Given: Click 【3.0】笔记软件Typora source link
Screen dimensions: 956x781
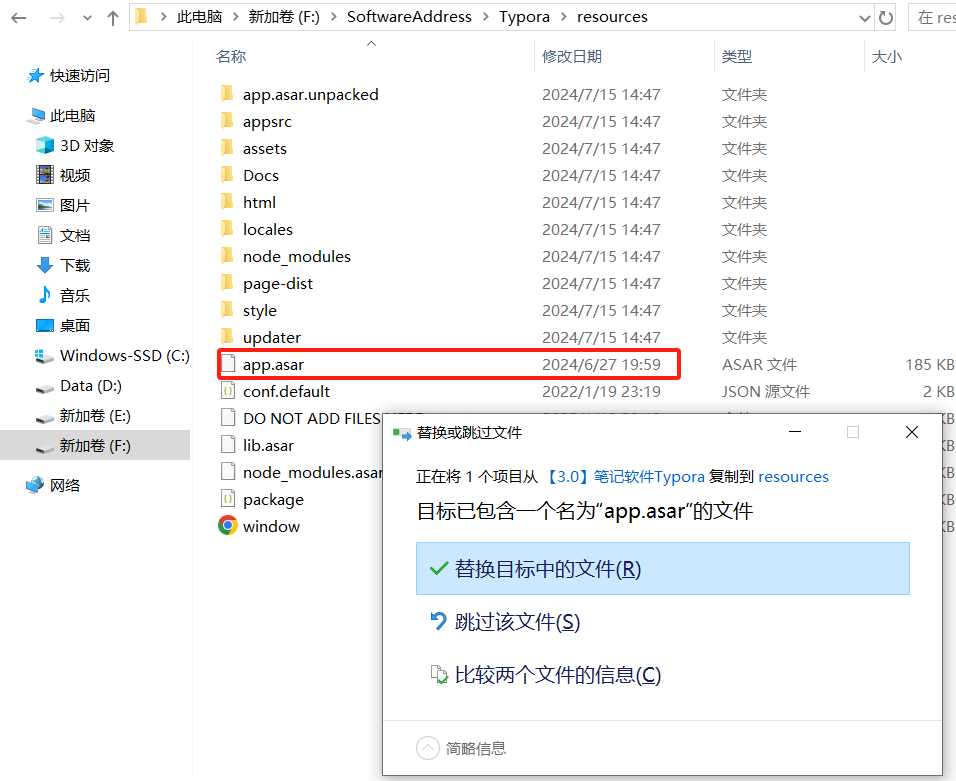Looking at the screenshot, I should click(624, 476).
